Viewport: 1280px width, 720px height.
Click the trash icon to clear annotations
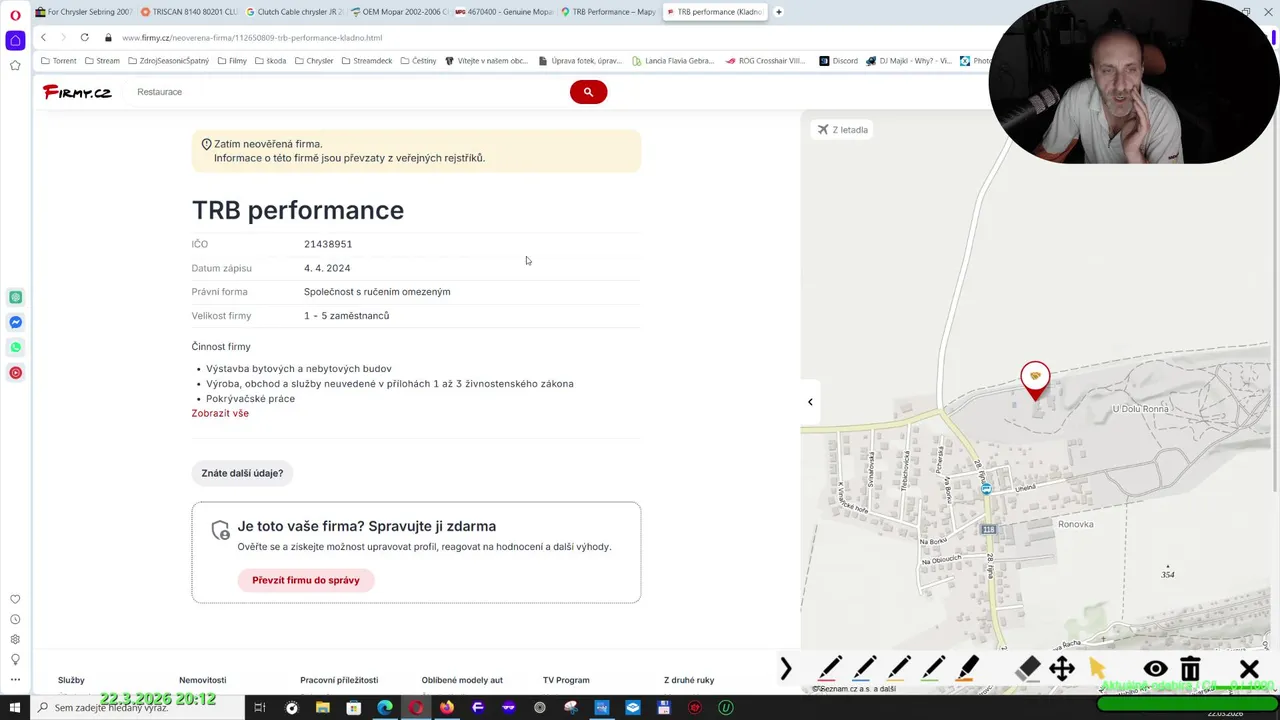(1190, 668)
